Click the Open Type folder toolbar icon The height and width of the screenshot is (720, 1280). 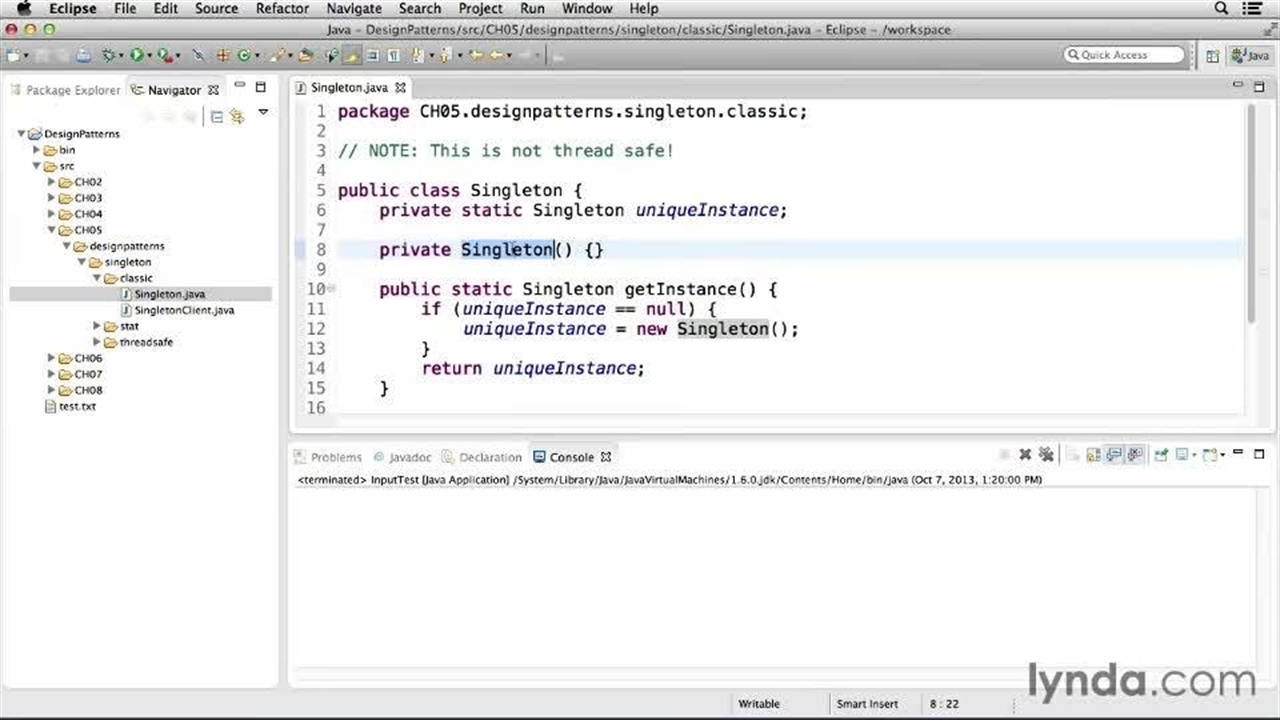[x=305, y=56]
